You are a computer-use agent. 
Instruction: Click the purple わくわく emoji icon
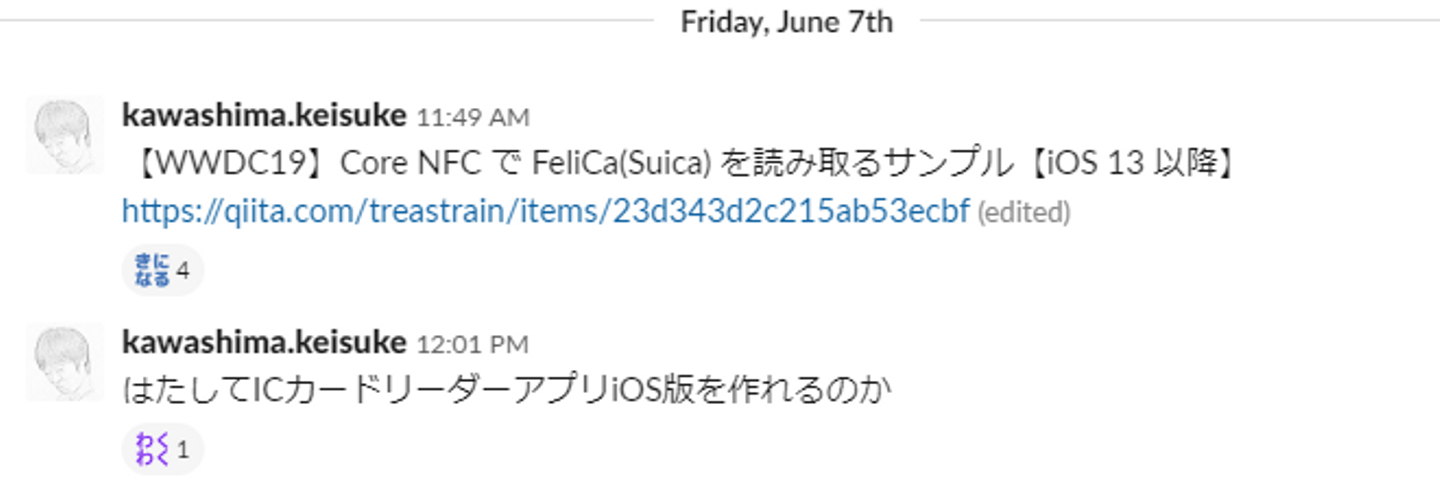tap(151, 449)
